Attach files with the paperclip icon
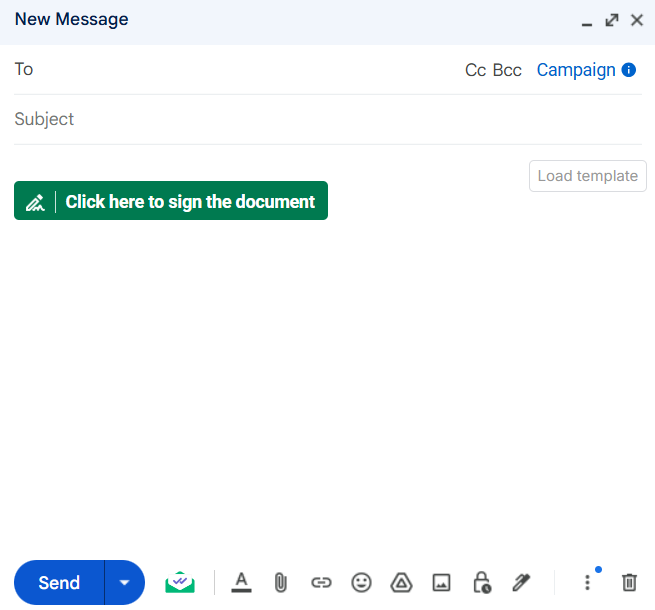This screenshot has width=655, height=610. coord(281,582)
